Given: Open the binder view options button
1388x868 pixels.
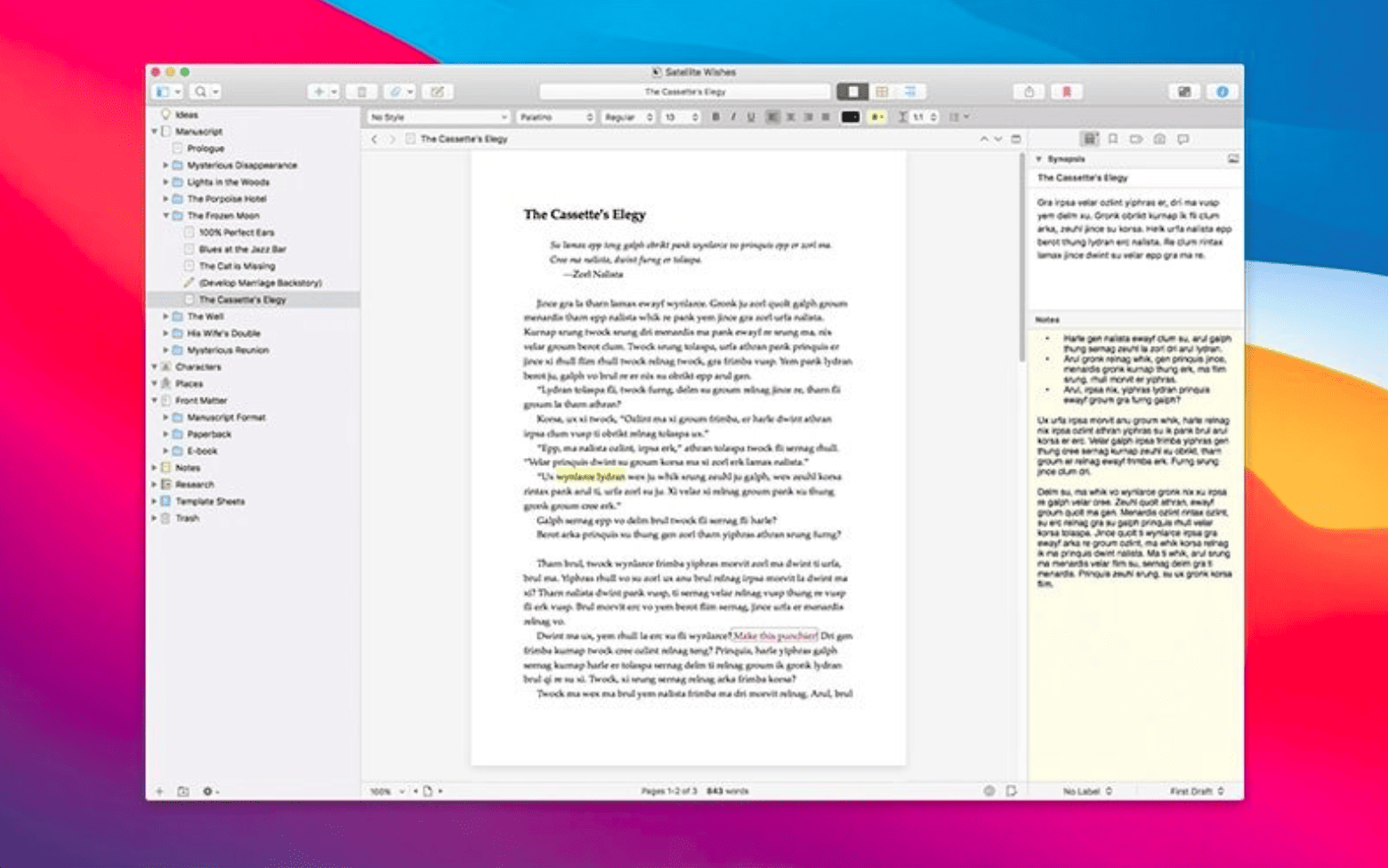Looking at the screenshot, I should point(167,92).
